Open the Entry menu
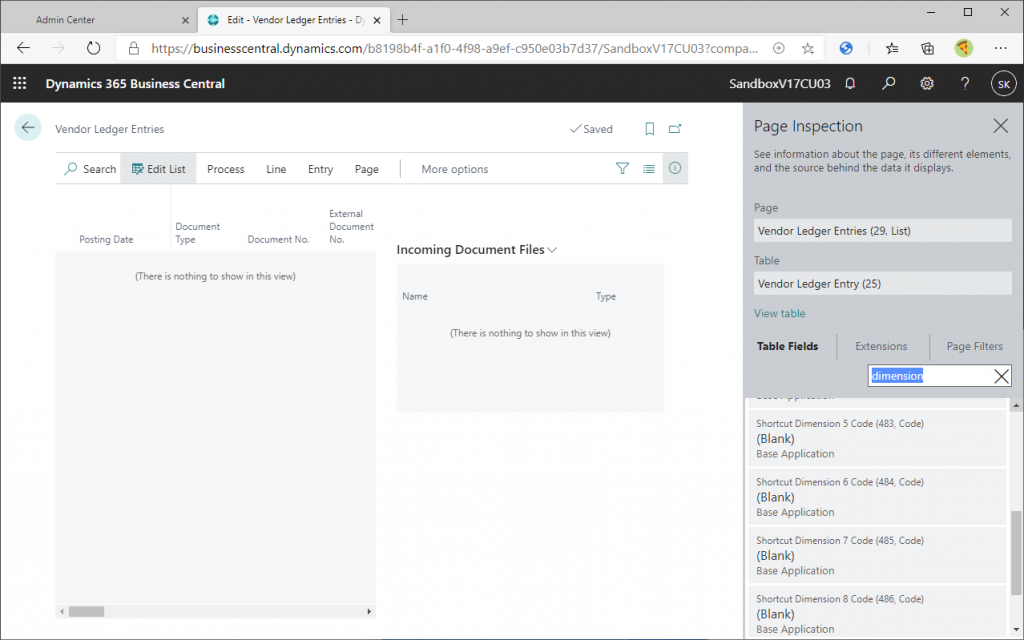1024x640 pixels. [x=320, y=169]
